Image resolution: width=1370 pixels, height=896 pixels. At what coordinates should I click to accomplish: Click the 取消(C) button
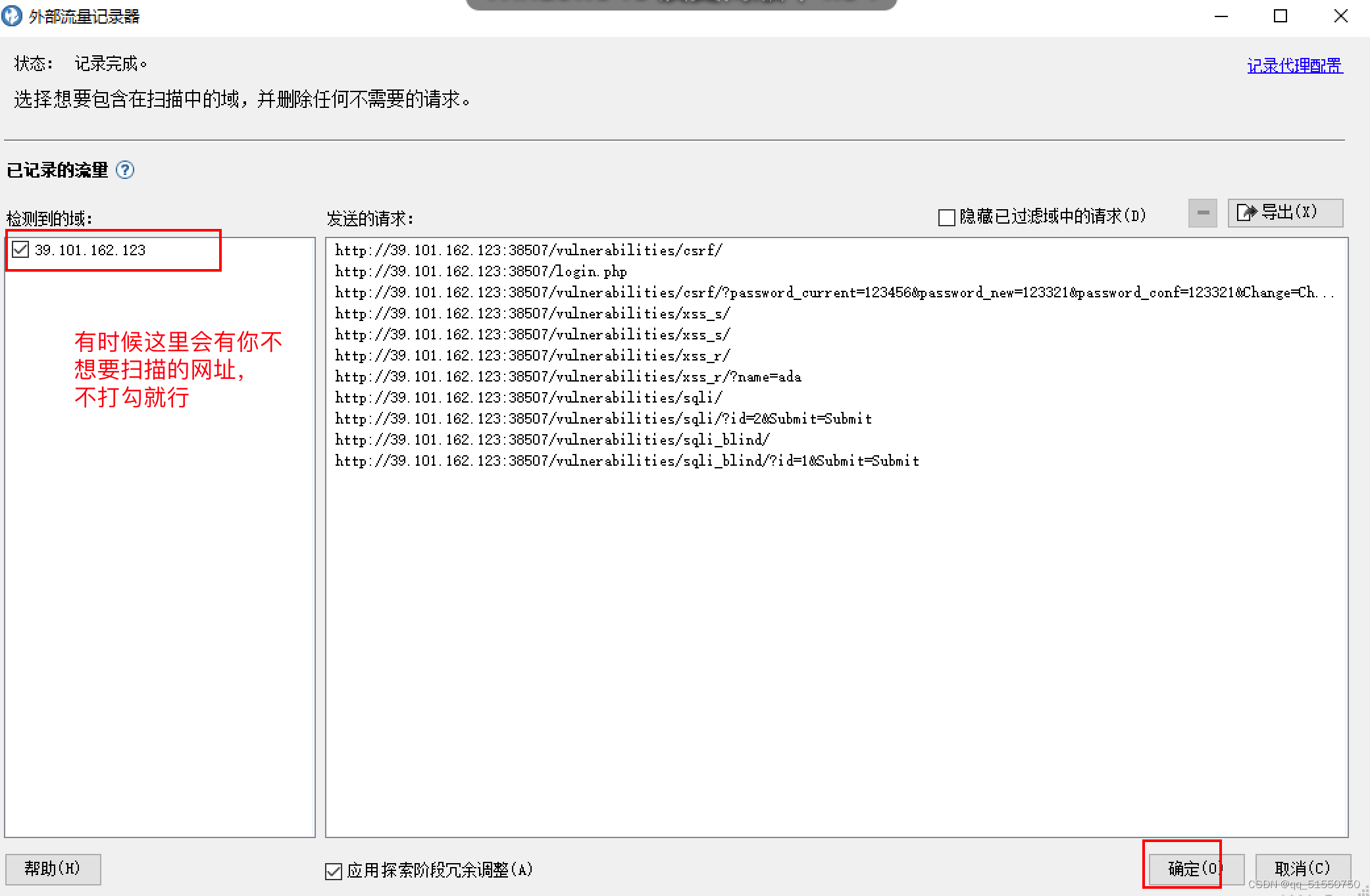1303,869
